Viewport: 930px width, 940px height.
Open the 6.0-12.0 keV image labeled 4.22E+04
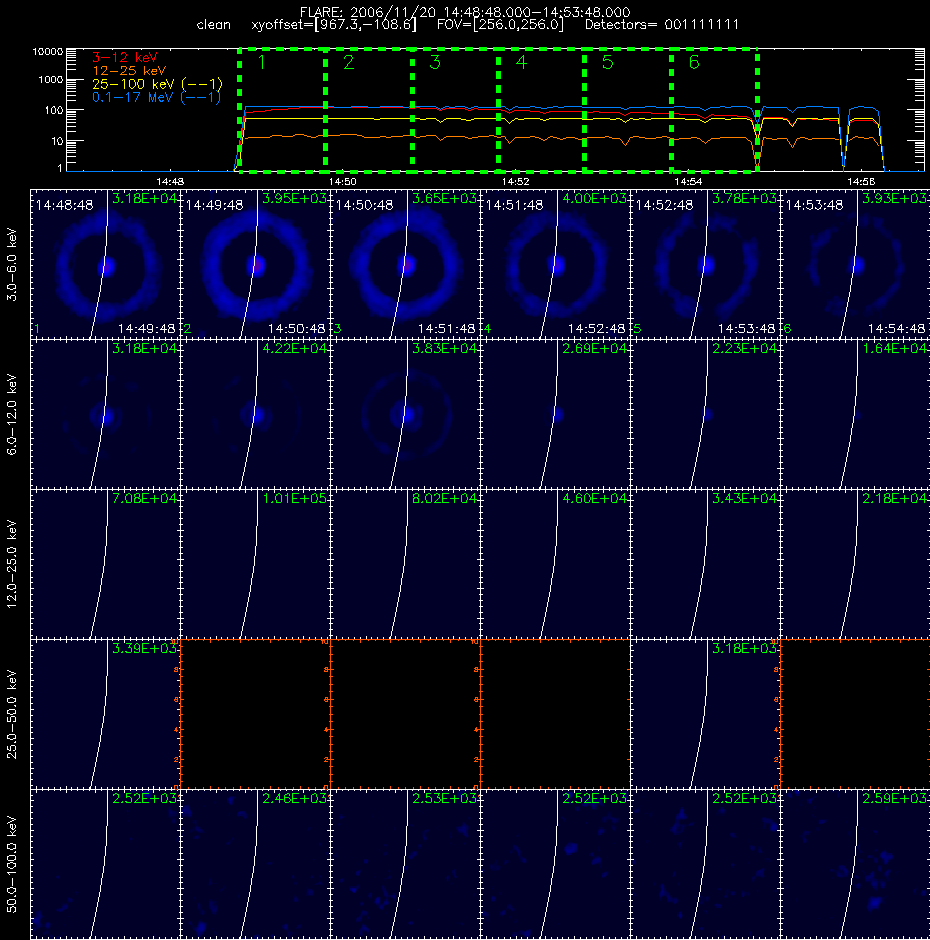[255, 414]
